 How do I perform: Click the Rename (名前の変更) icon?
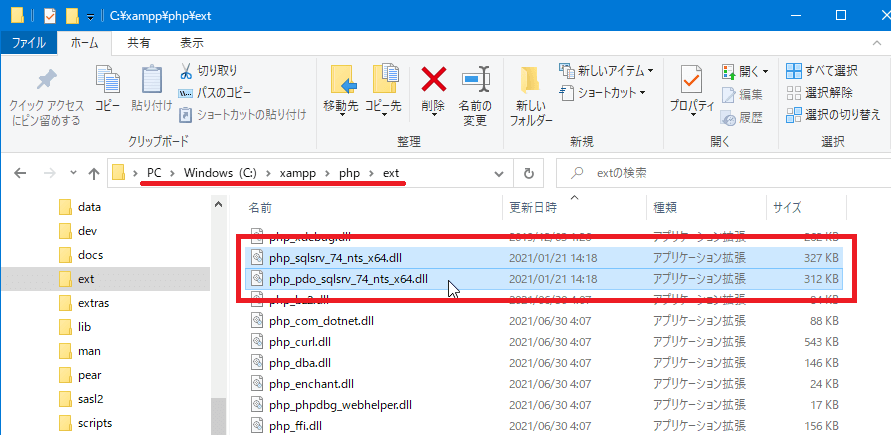point(473,80)
